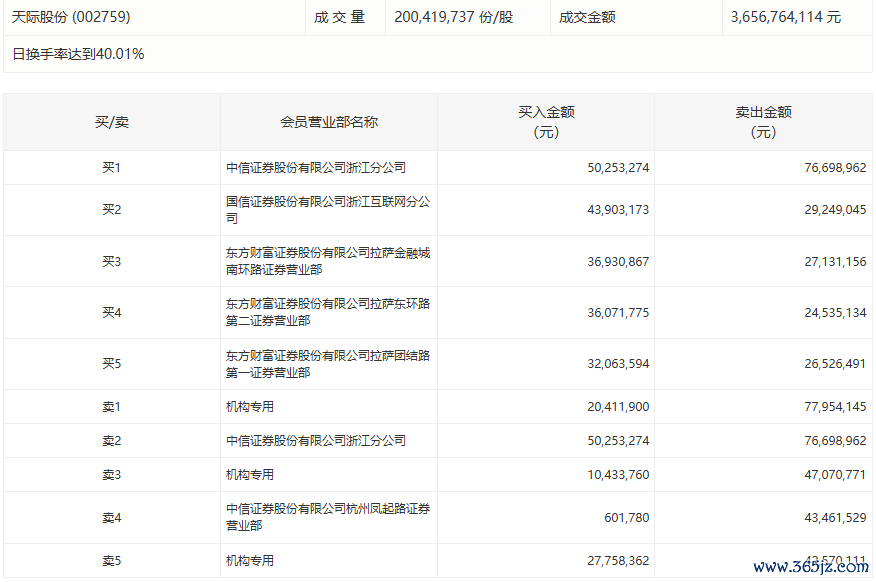Select the 买1 row label
Screen dimensions: 876x582
click(x=112, y=168)
